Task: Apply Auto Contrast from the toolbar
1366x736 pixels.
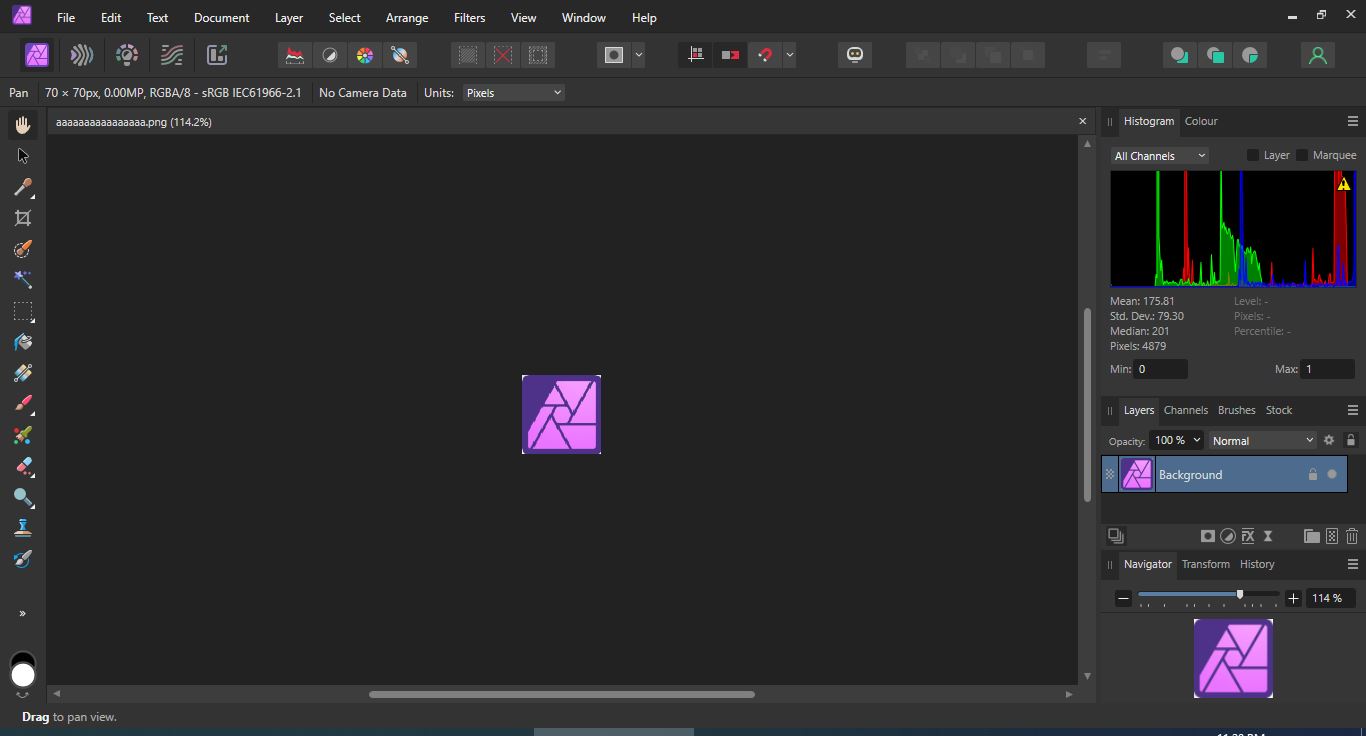Action: (x=330, y=55)
